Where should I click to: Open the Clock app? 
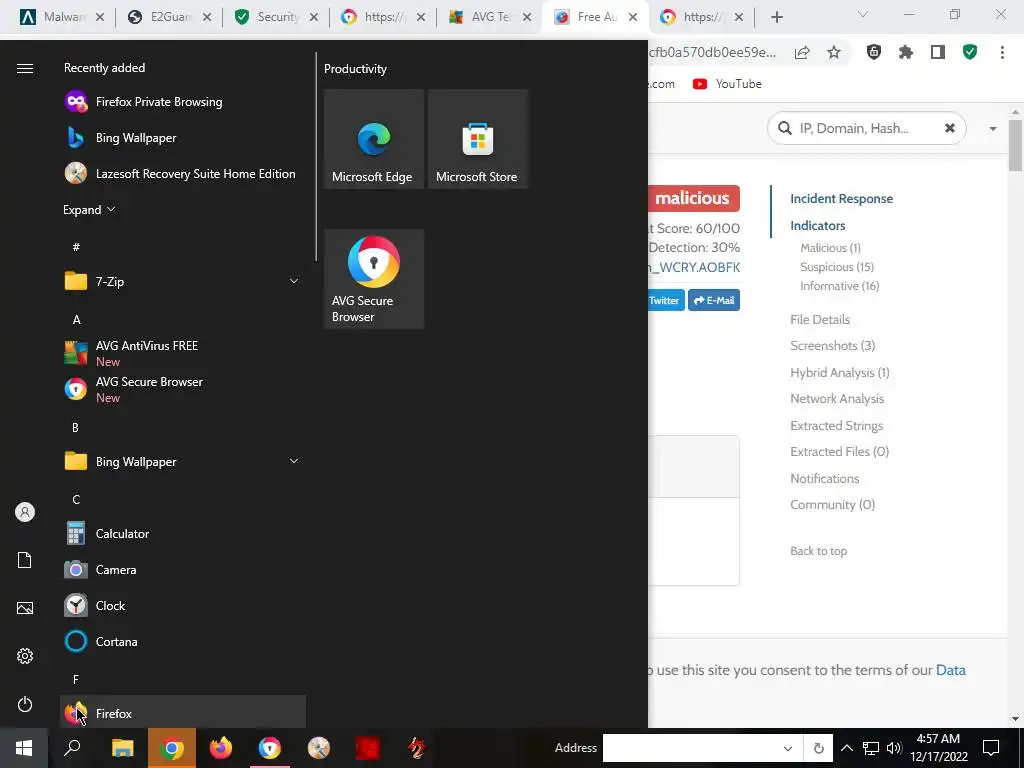pyautogui.click(x=184, y=605)
